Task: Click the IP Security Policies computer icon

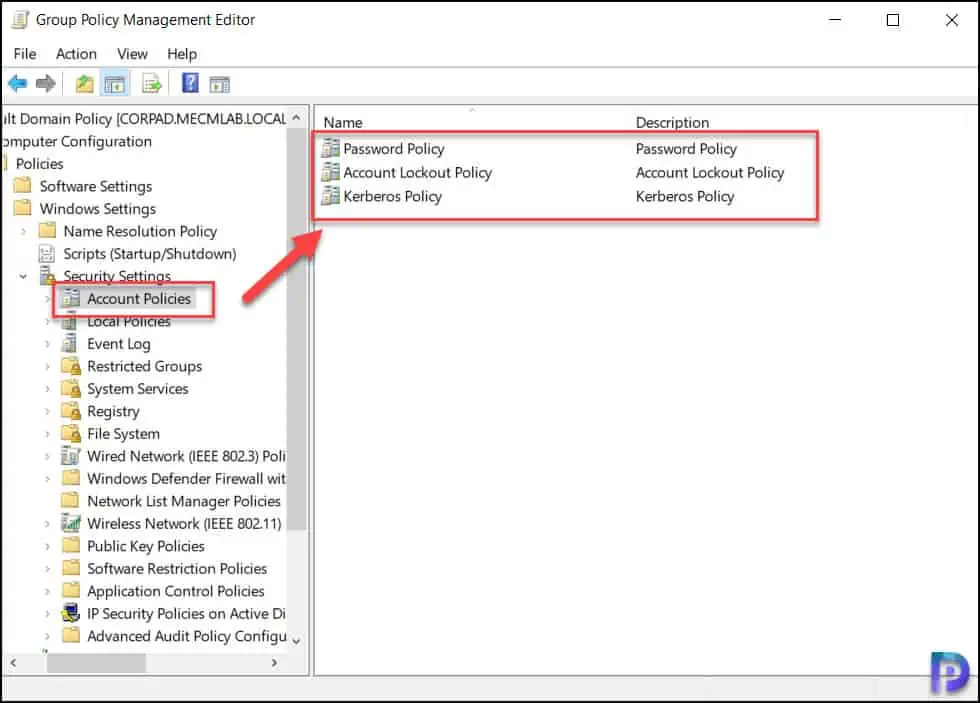Action: point(71,613)
